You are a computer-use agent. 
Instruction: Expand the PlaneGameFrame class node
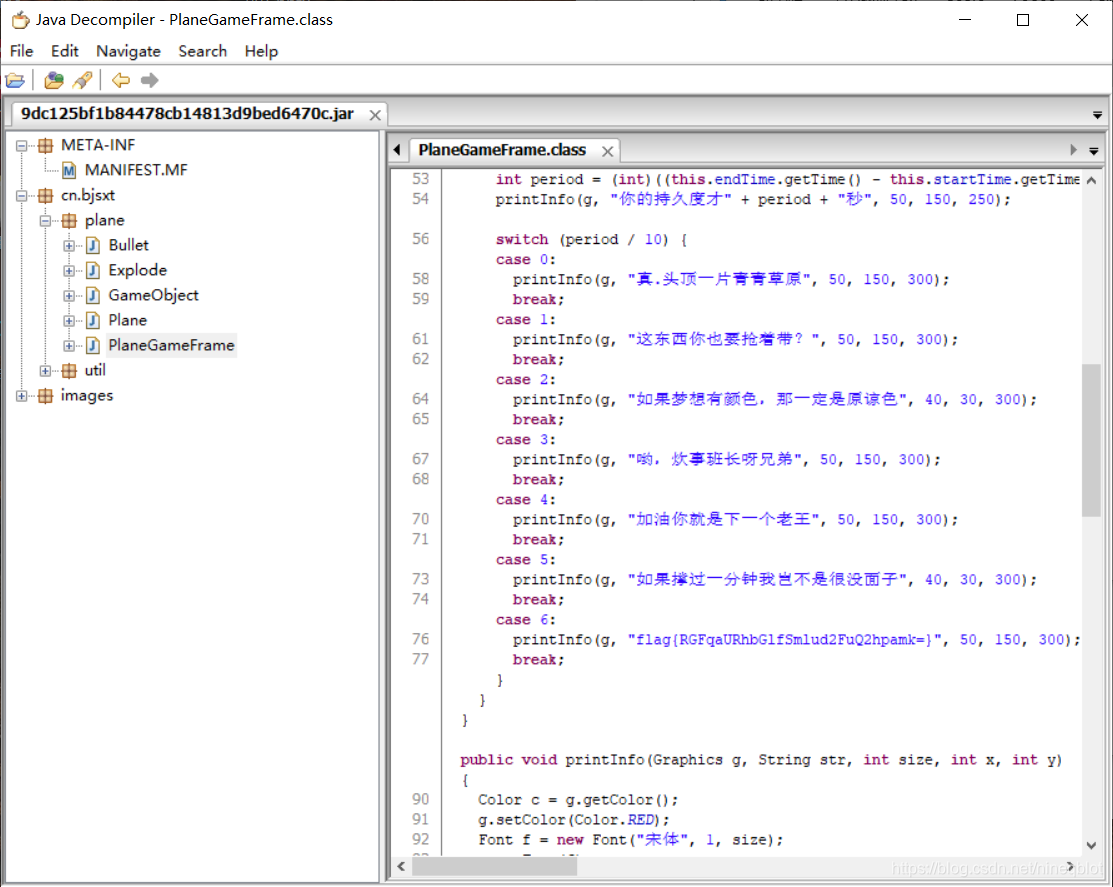coord(69,346)
